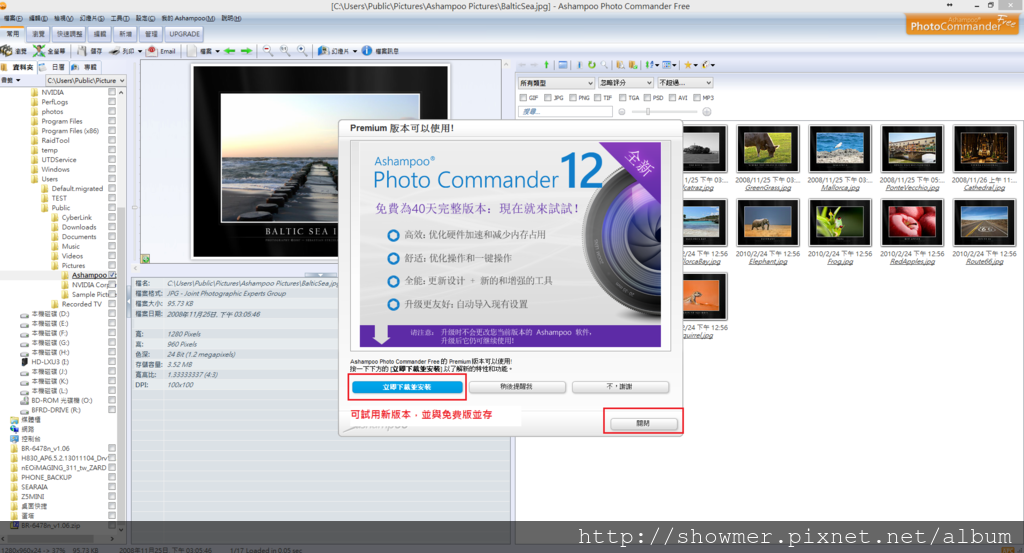Viewport: 1024px width, 553px height.
Task: Toggle the PNG filter checkbox
Action: [573, 97]
